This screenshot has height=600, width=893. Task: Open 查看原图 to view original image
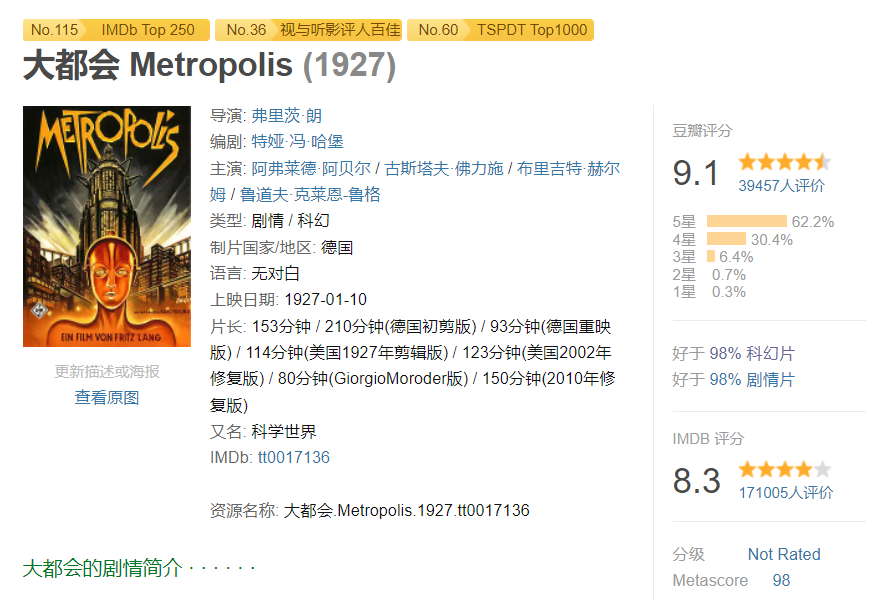pyautogui.click(x=107, y=397)
